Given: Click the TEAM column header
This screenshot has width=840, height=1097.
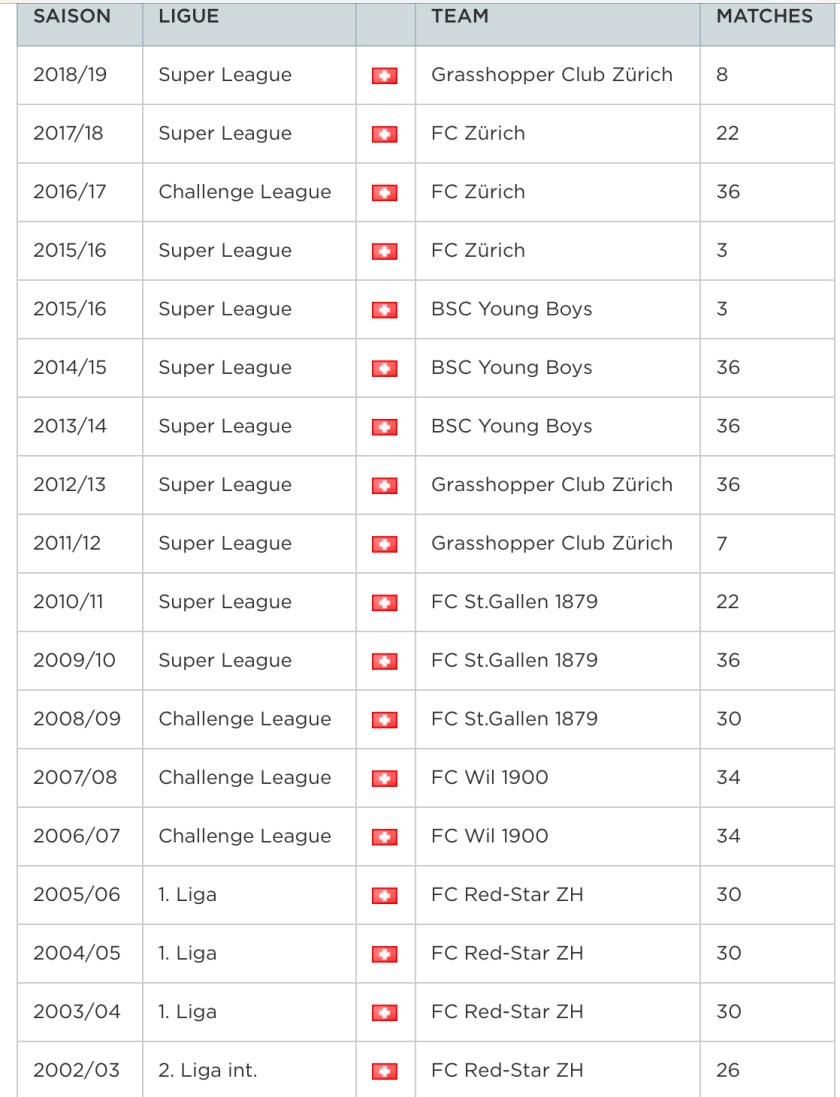Looking at the screenshot, I should tap(460, 17).
